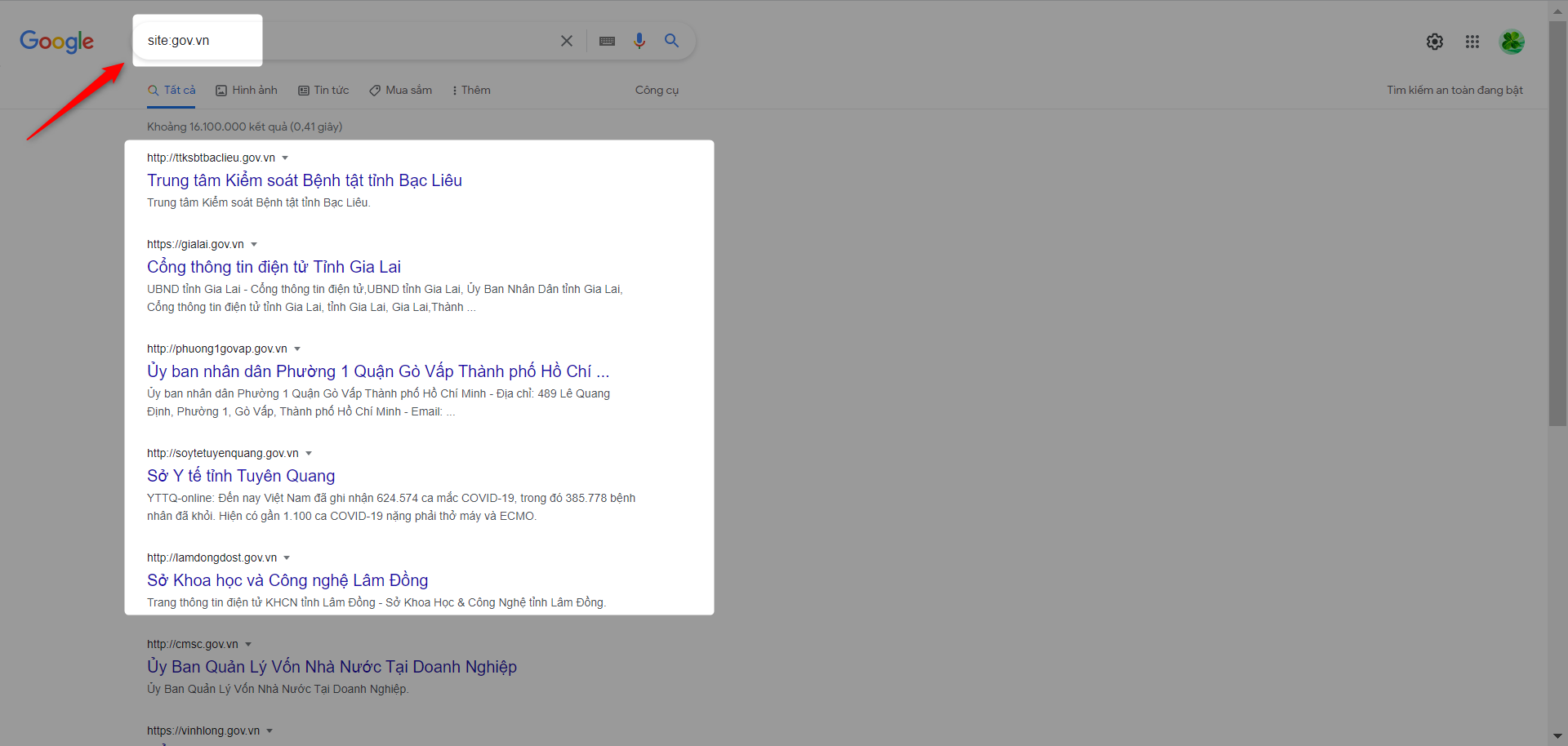Click the http://phuong1govap.gov.vn URL text
The image size is (1568, 746).
(x=217, y=349)
